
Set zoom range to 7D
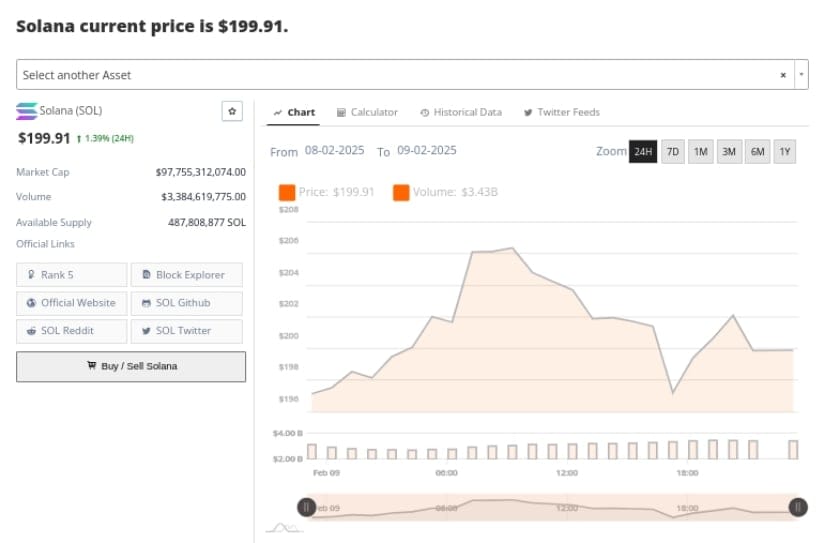673,152
